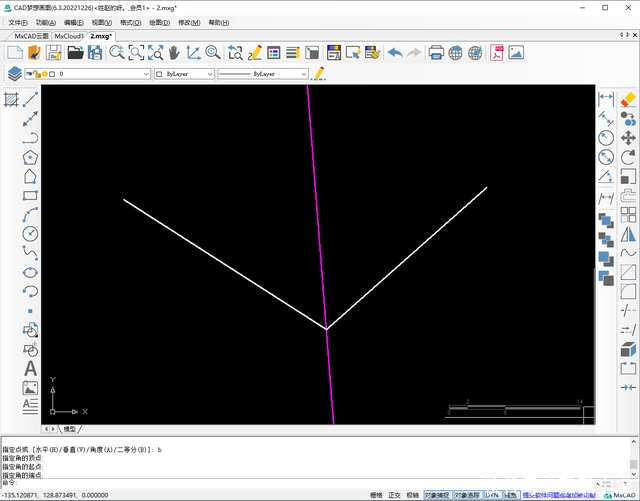Toggle lineweight (线宽) in status bar
This screenshot has height=501, width=640.
tap(511, 495)
